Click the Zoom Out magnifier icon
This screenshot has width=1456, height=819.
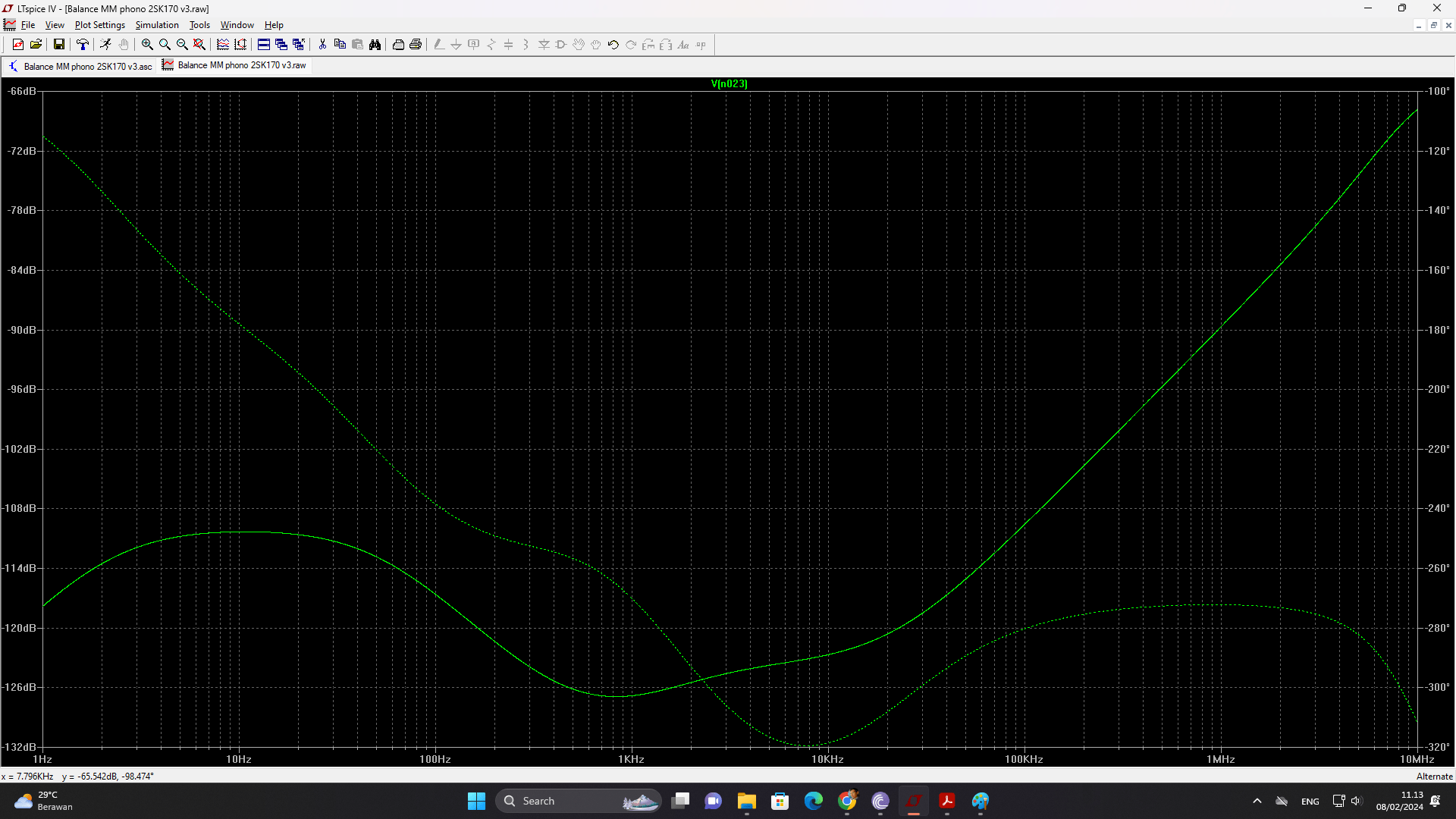[182, 45]
